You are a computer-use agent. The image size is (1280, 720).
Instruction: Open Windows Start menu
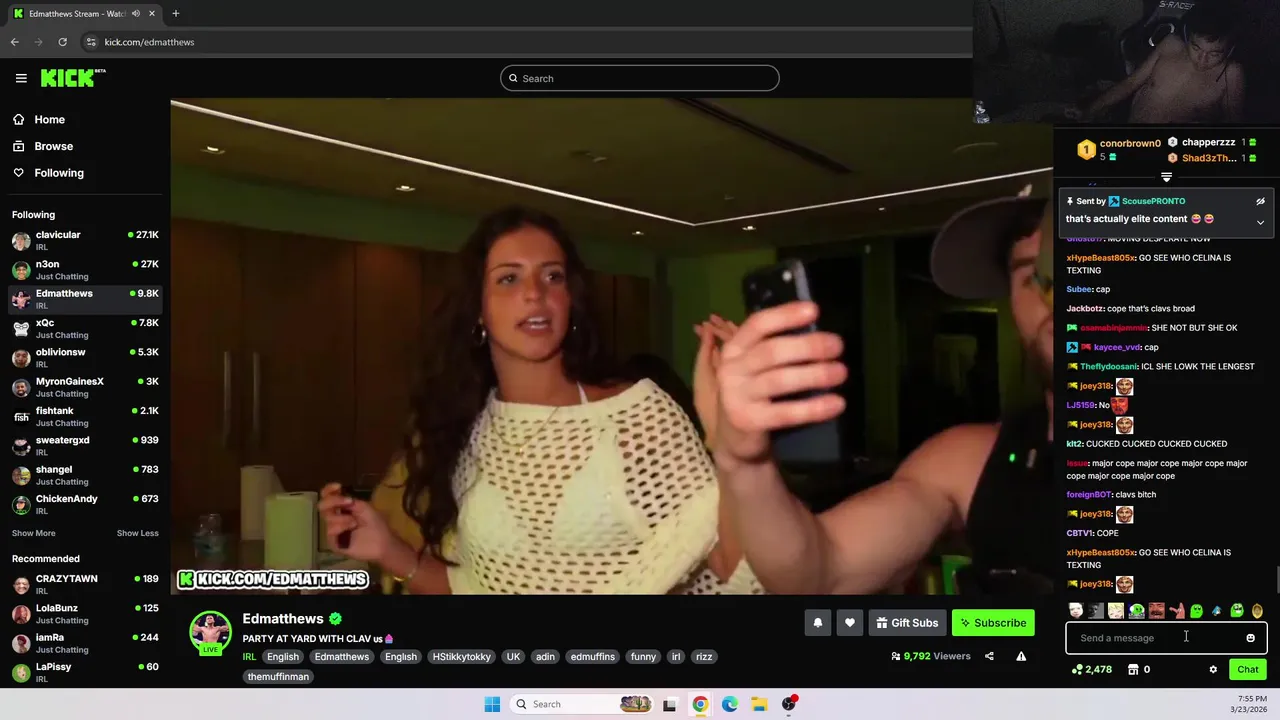(x=492, y=704)
